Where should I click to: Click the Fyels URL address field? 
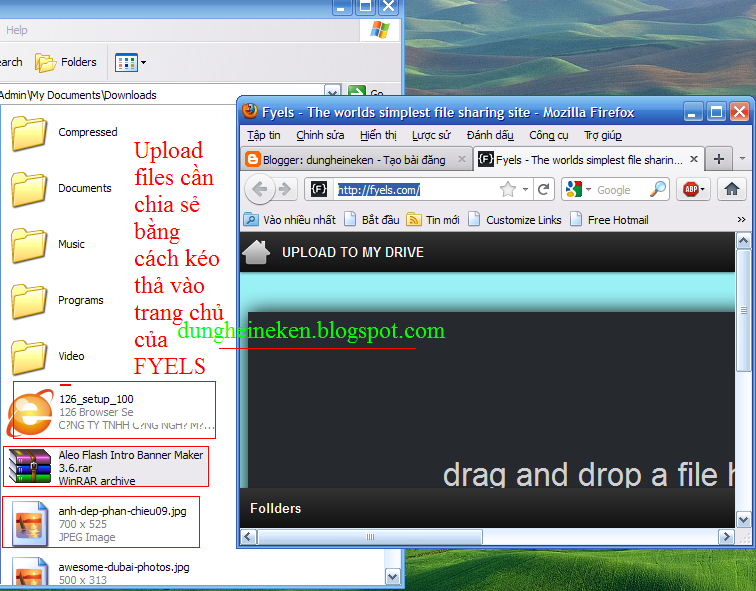pos(416,189)
